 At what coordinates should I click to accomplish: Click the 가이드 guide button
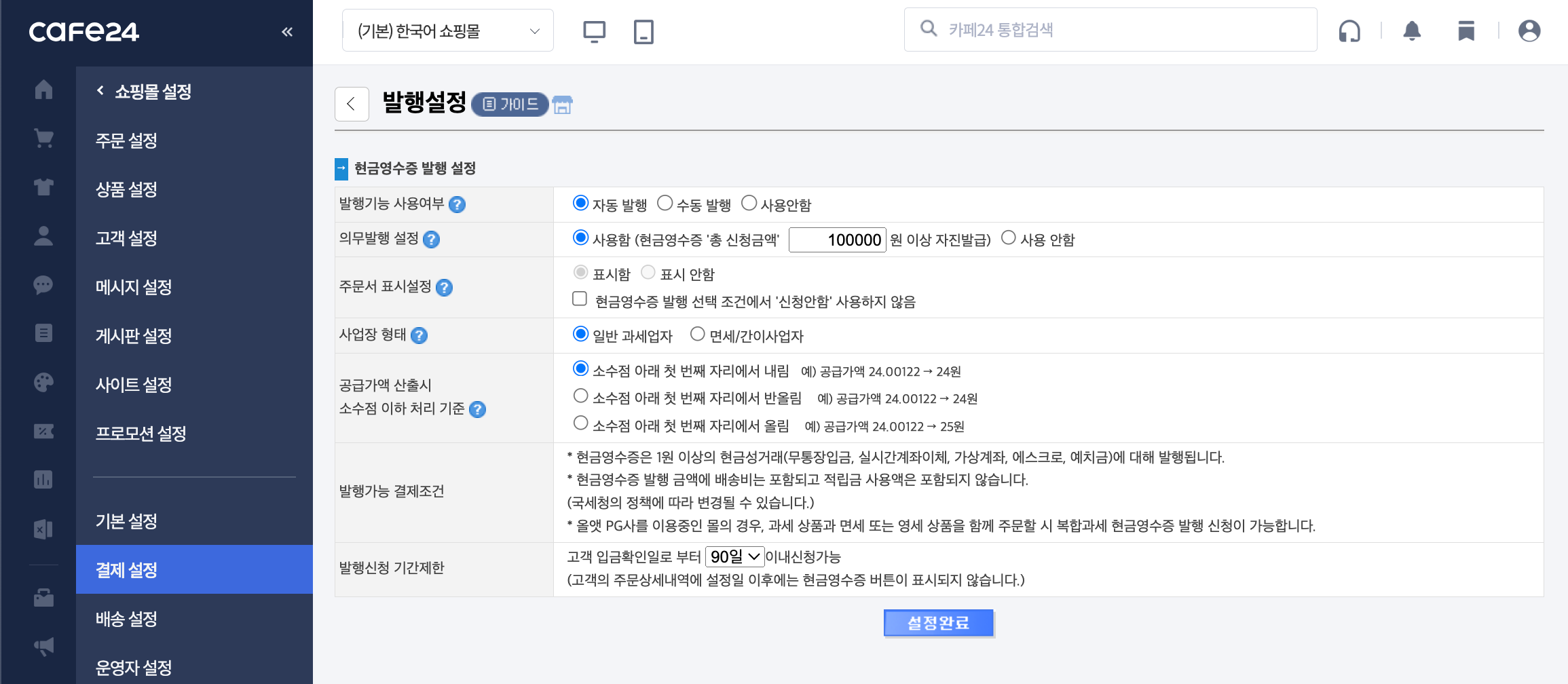(x=510, y=104)
